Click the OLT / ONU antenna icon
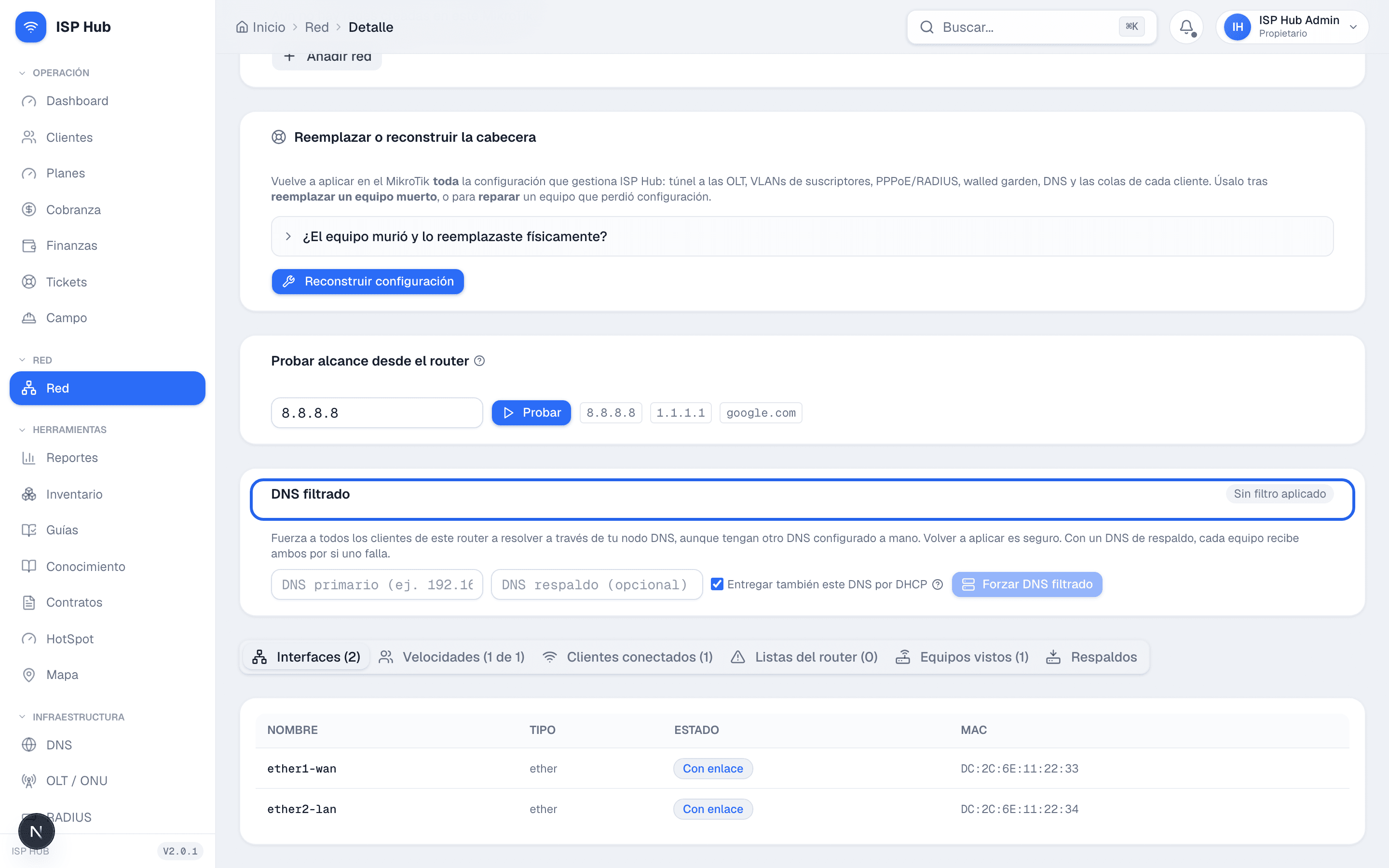 (x=29, y=781)
